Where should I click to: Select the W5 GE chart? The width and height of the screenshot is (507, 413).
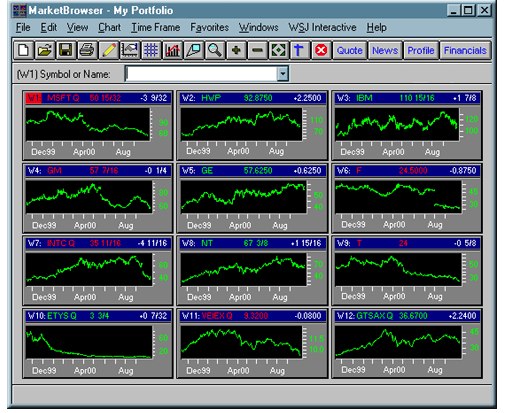click(252, 198)
